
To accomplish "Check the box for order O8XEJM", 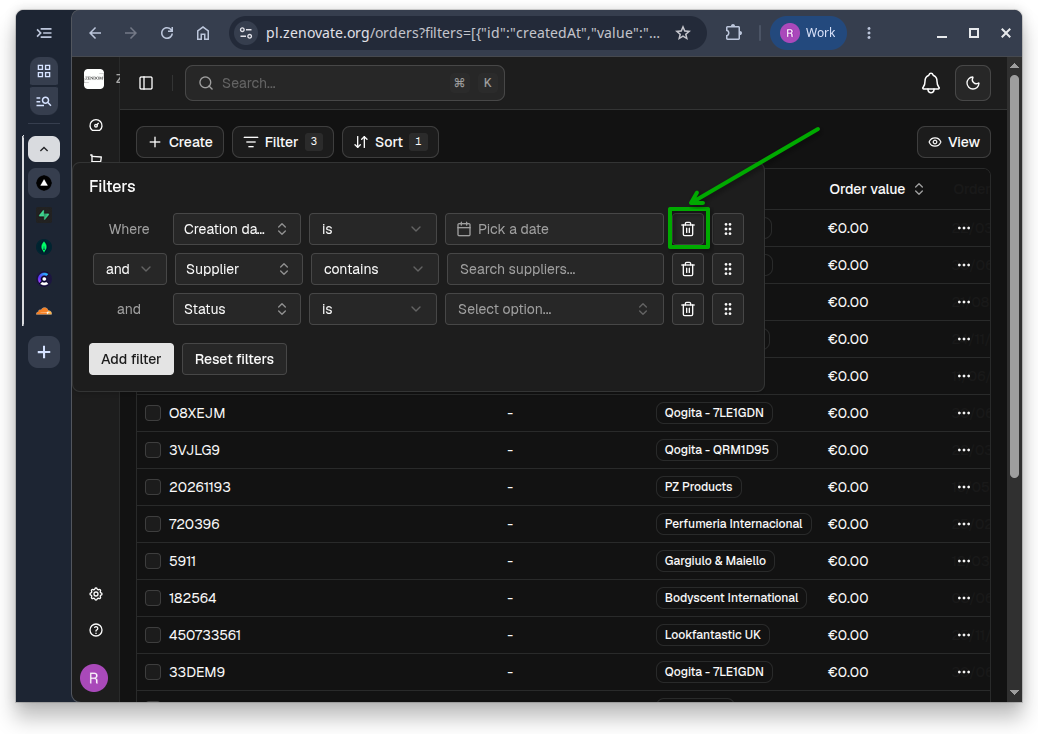I will point(153,413).
